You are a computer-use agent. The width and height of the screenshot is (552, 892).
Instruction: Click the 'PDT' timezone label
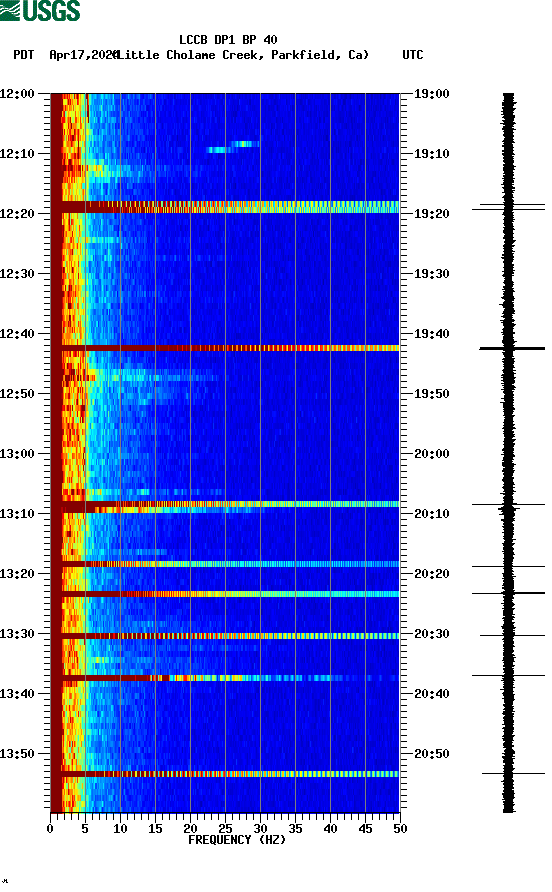pyautogui.click(x=24, y=55)
